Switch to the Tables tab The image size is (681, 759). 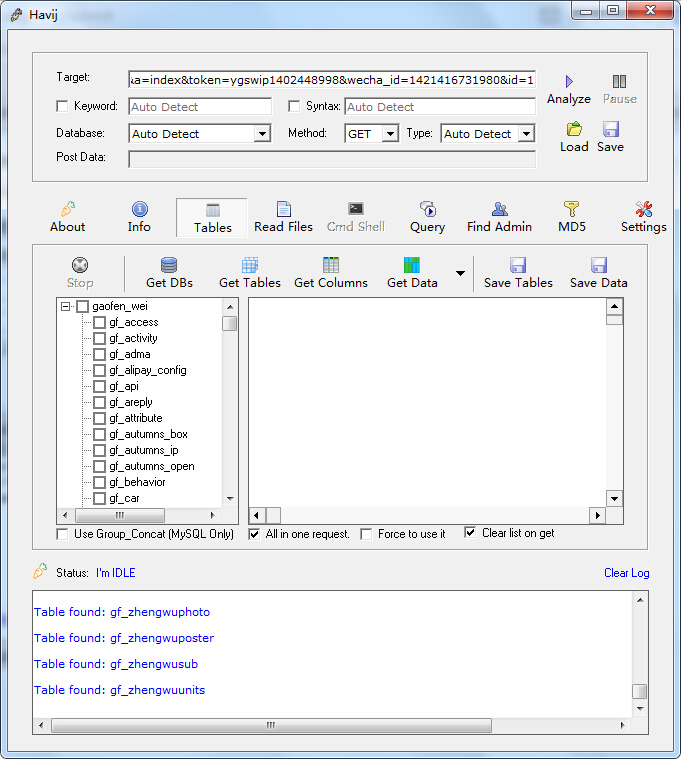point(212,218)
